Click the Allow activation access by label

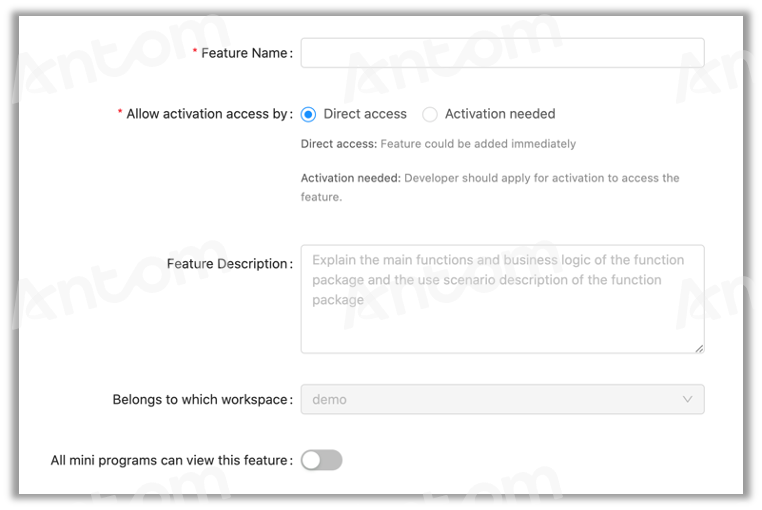tap(209, 114)
